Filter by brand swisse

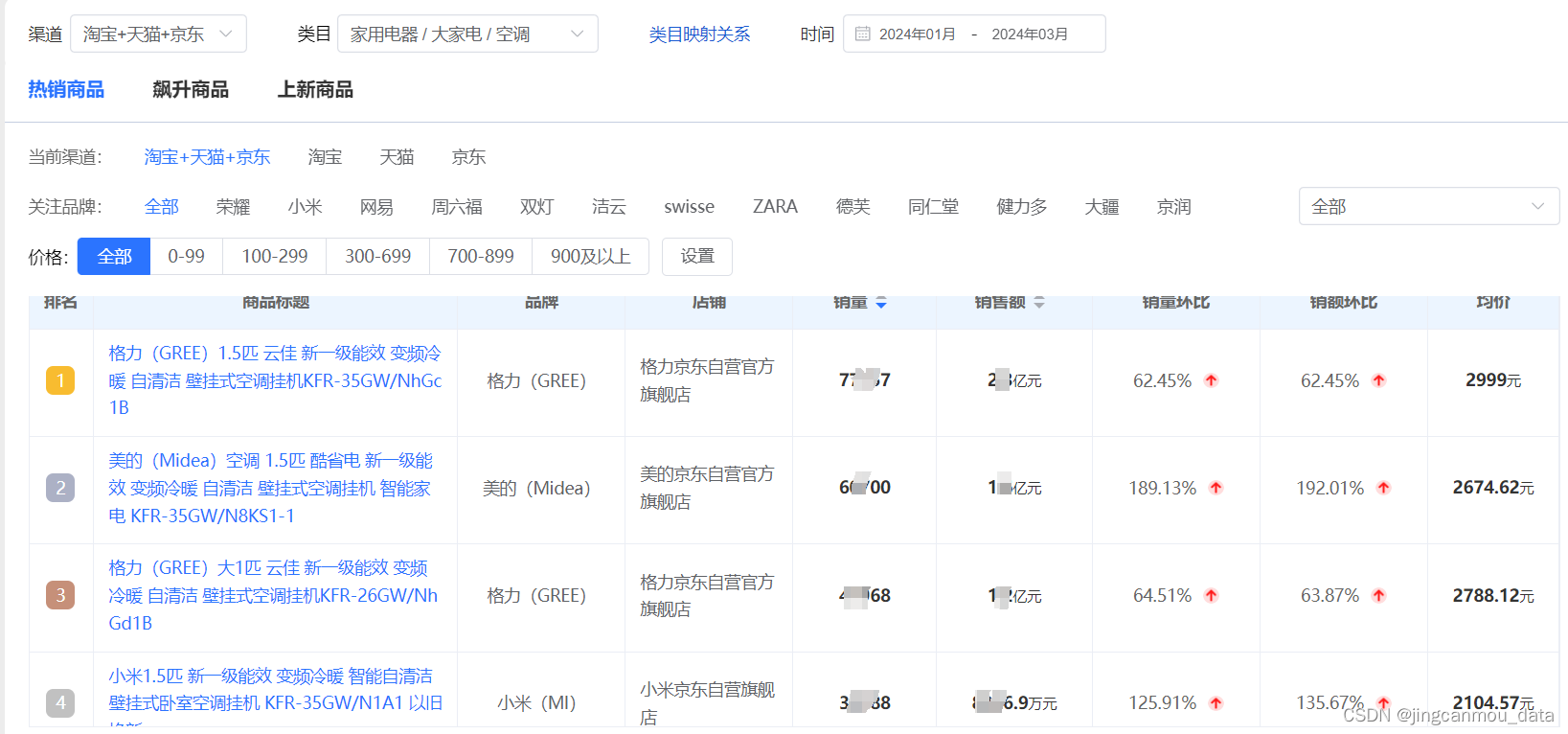[x=689, y=206]
